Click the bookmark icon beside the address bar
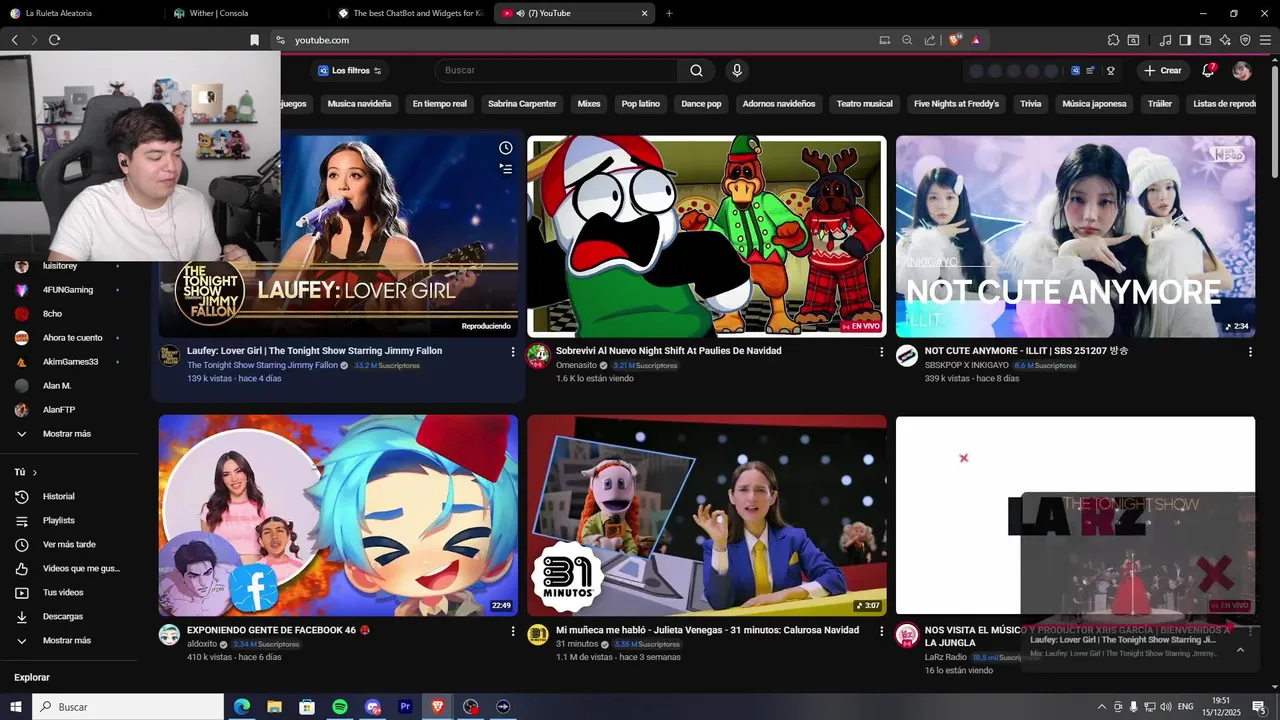Image resolution: width=1280 pixels, height=720 pixels. [x=254, y=40]
